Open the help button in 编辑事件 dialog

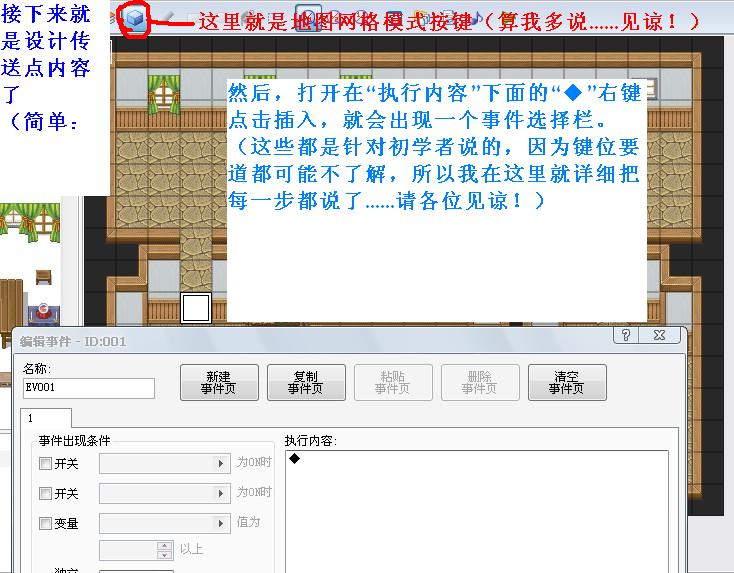click(626, 335)
